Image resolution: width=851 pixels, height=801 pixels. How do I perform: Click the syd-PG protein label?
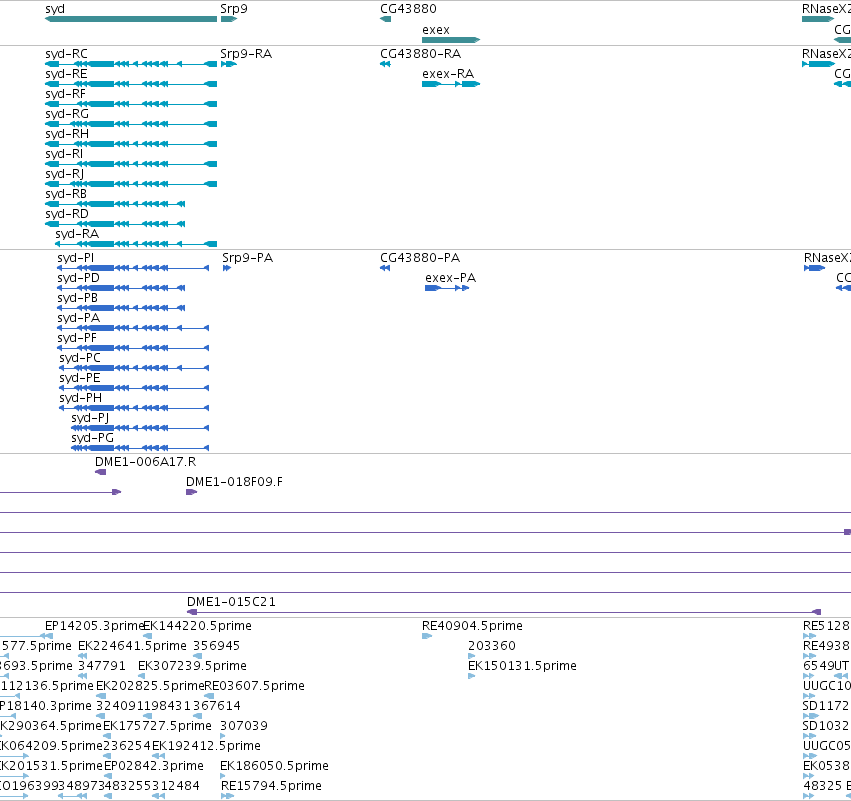coord(93,438)
